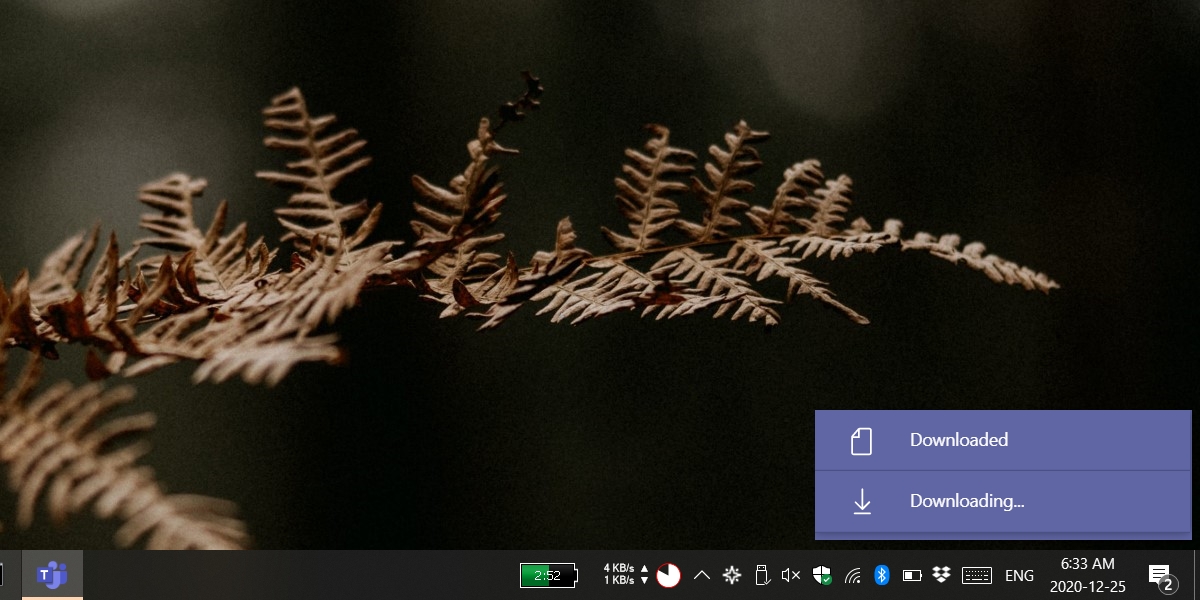The image size is (1200, 600).
Task: Unmute the volume speaker icon
Action: pyautogui.click(x=791, y=575)
